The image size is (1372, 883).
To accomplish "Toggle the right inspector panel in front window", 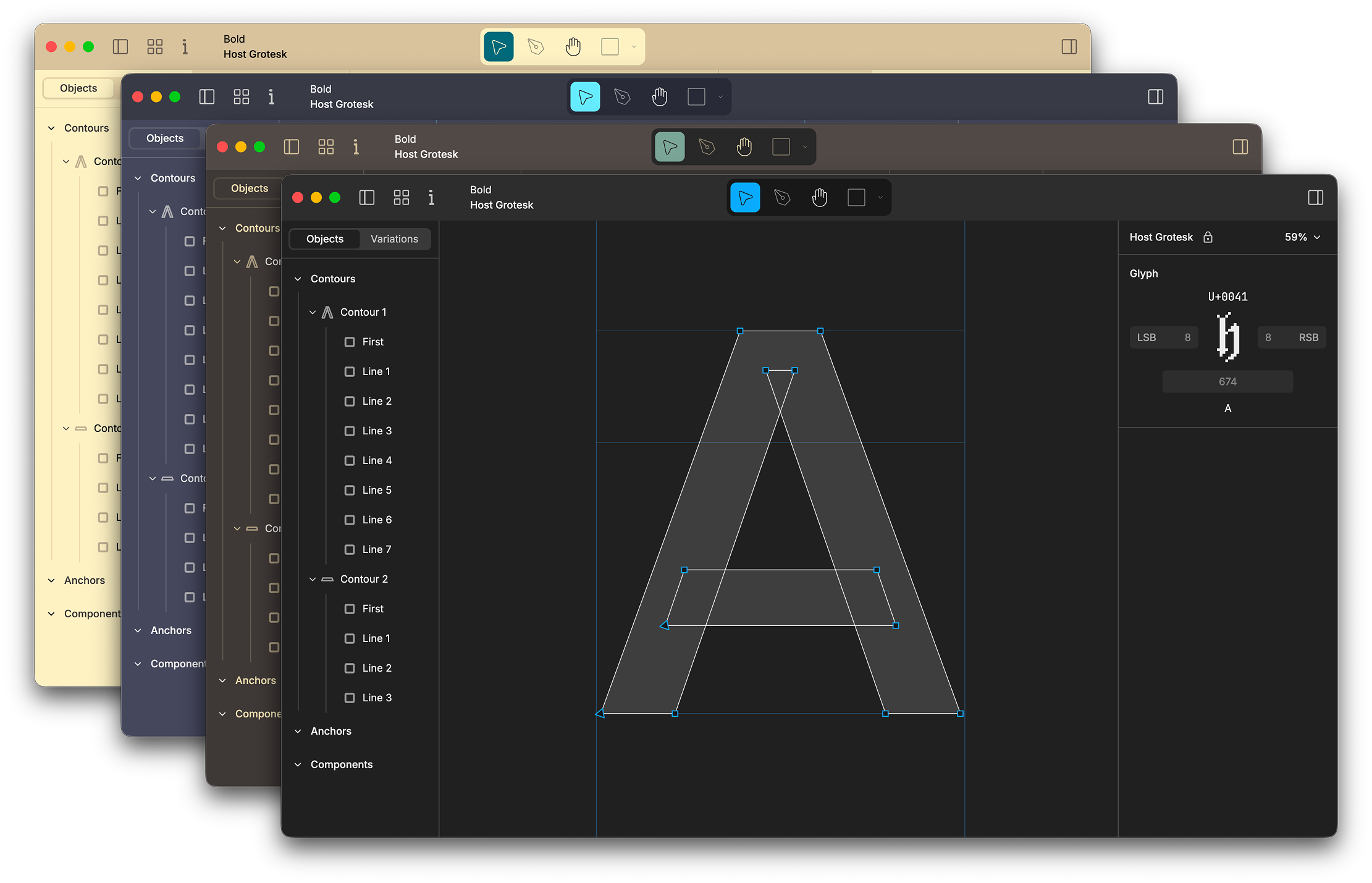I will click(x=1316, y=198).
